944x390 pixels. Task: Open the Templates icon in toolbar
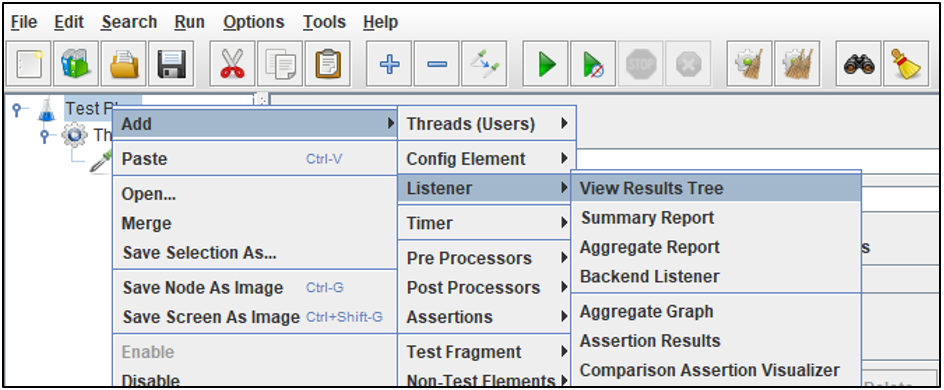click(x=76, y=64)
